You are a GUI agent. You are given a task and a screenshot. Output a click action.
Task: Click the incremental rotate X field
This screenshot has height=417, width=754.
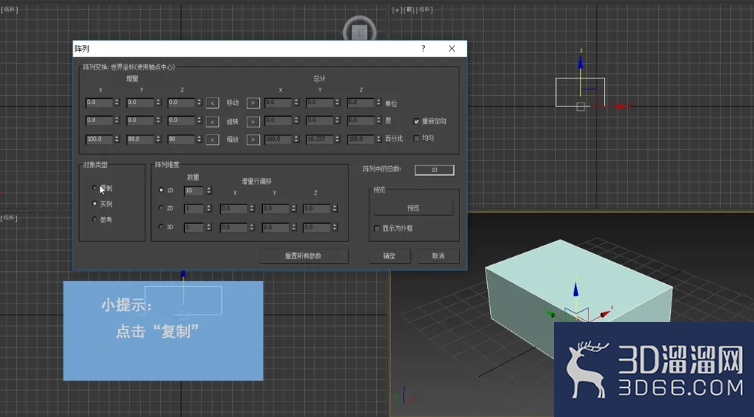click(99, 121)
